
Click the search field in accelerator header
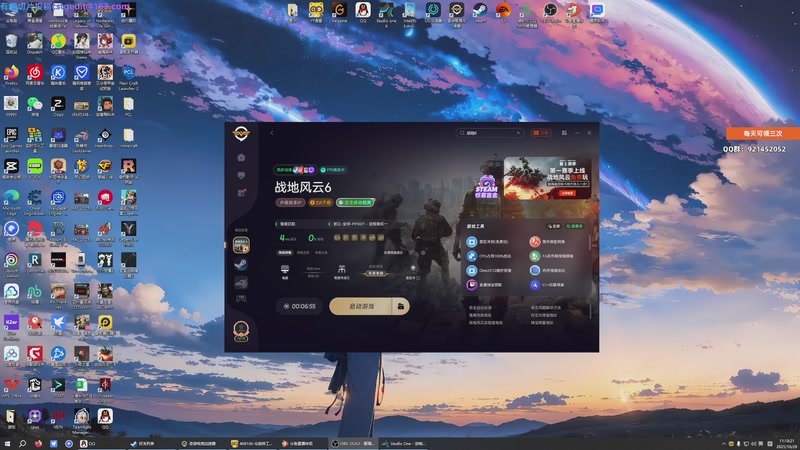coord(490,133)
